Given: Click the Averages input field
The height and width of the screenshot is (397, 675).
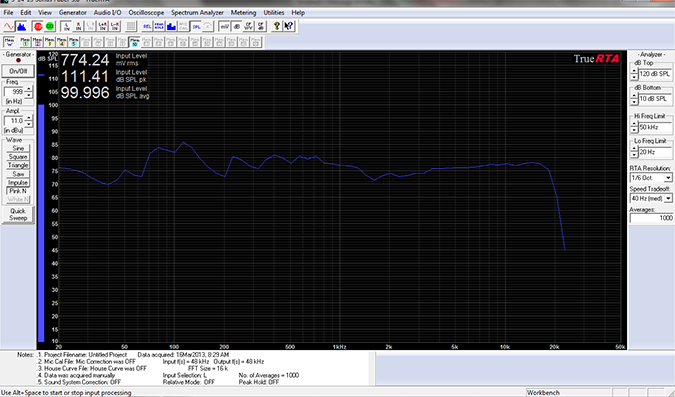Looking at the screenshot, I should tap(651, 218).
